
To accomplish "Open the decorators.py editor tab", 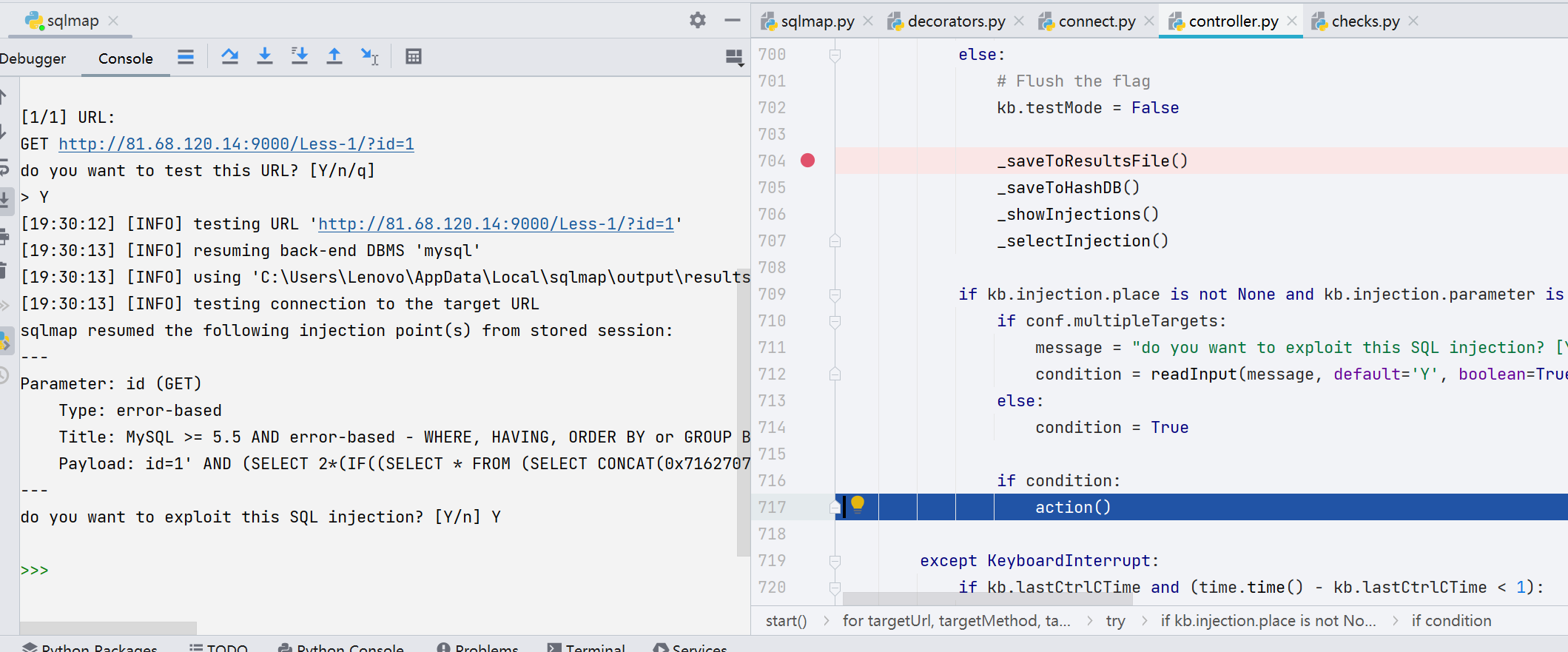I will coord(956,21).
